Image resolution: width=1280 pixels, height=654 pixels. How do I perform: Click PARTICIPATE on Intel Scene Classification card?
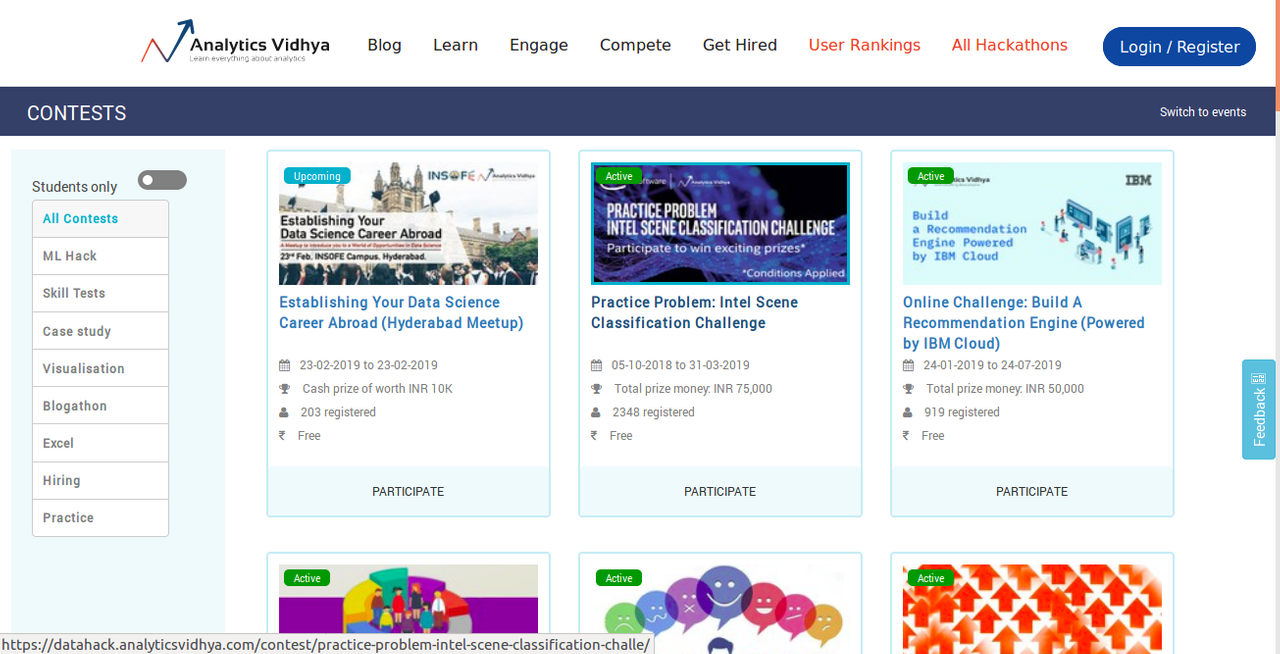pyautogui.click(x=720, y=491)
